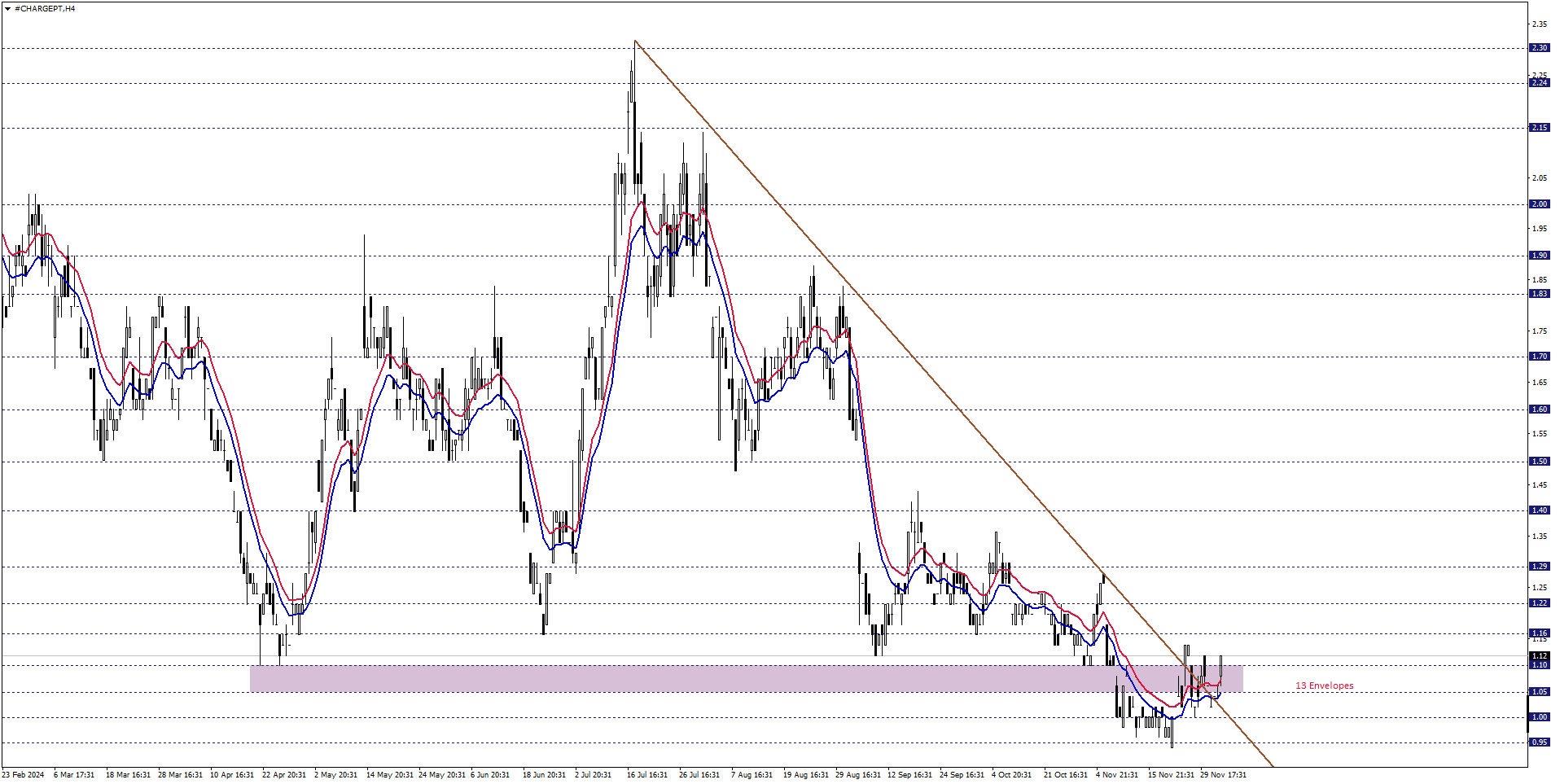Click the '29 Aug 16:31' time label
Screen dimensions: 1560x784
coord(858,775)
